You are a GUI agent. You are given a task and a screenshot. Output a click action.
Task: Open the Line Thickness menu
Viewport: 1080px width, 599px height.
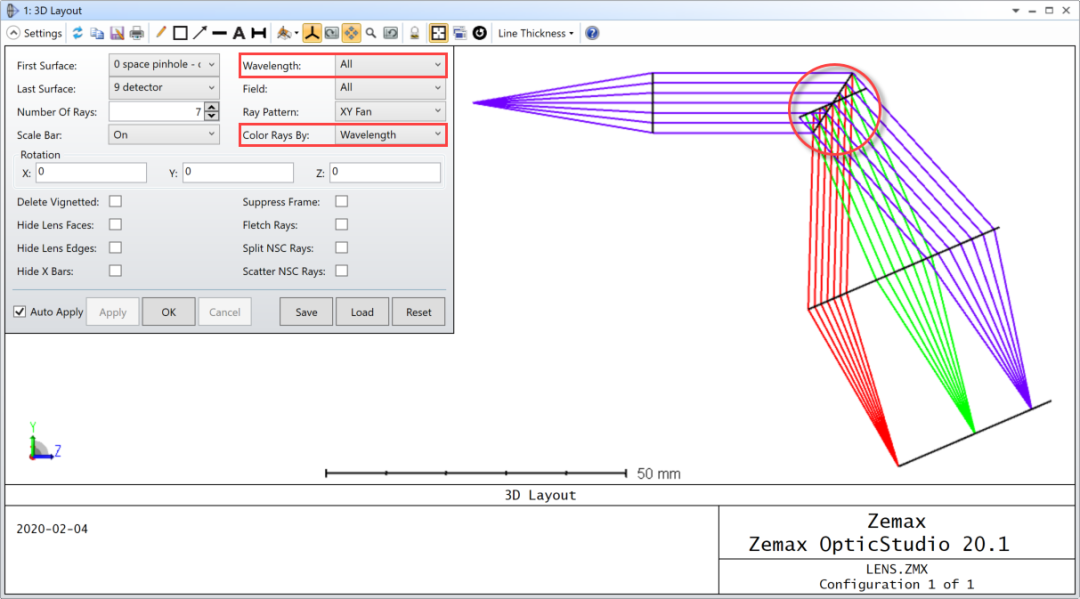click(536, 32)
